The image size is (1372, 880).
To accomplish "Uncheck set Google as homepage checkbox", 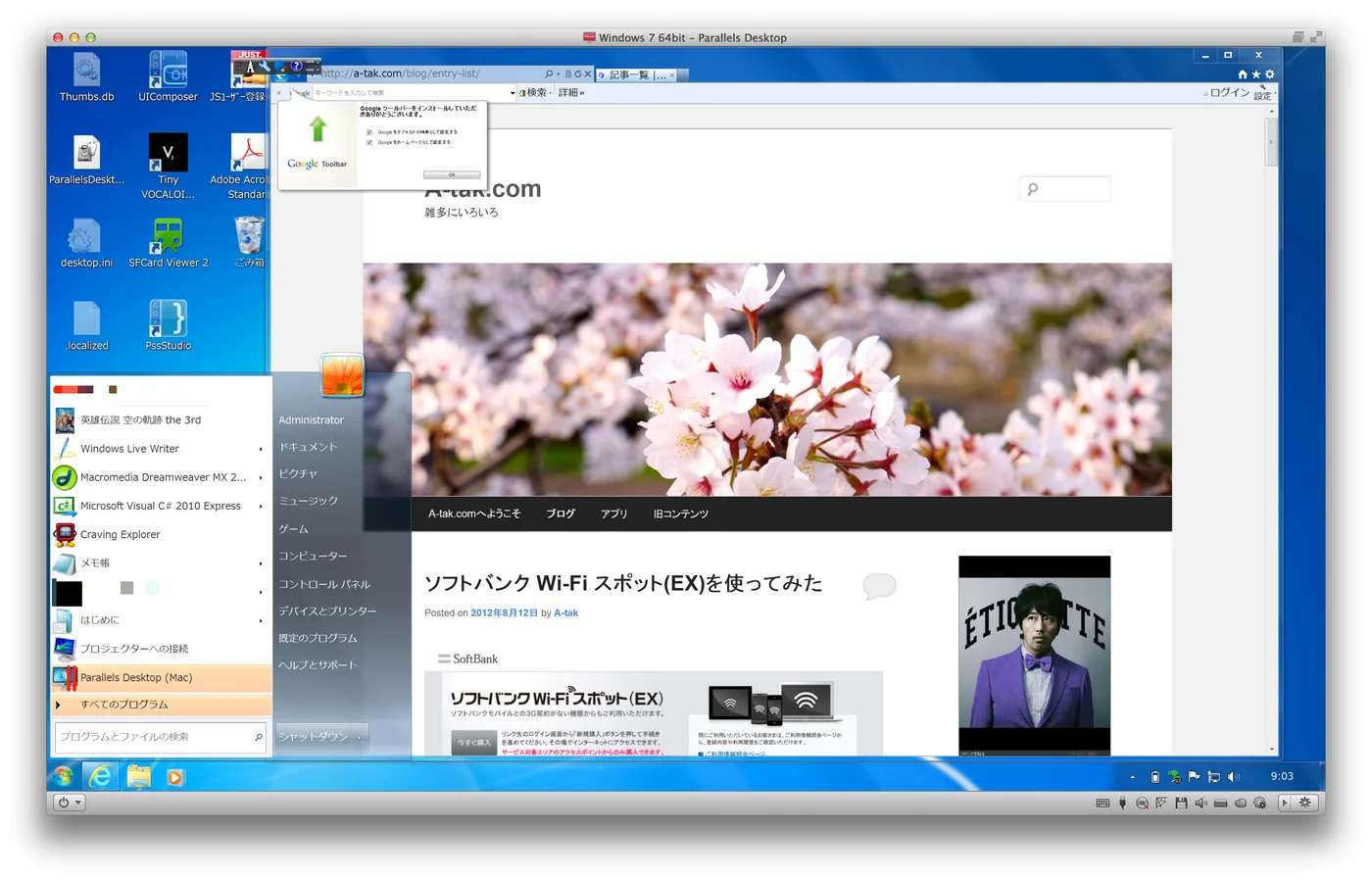I will tap(369, 142).
